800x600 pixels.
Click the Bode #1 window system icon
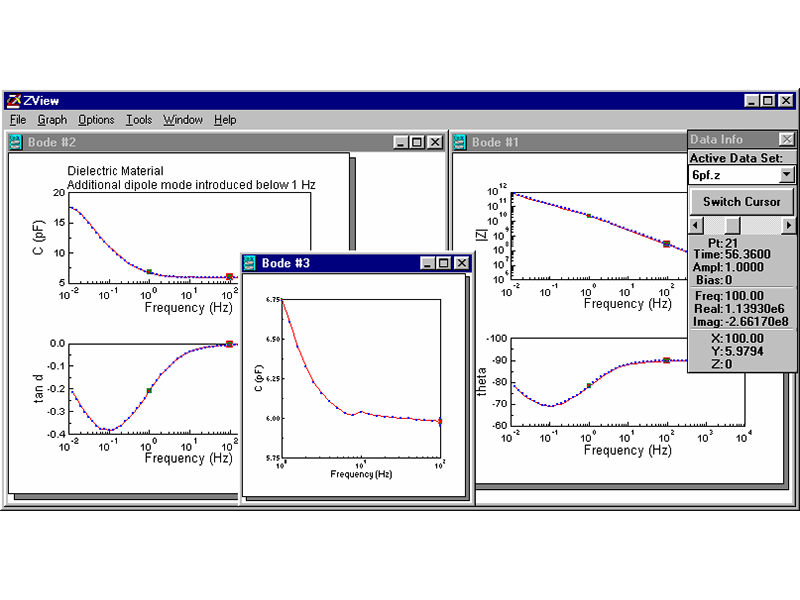[460, 142]
